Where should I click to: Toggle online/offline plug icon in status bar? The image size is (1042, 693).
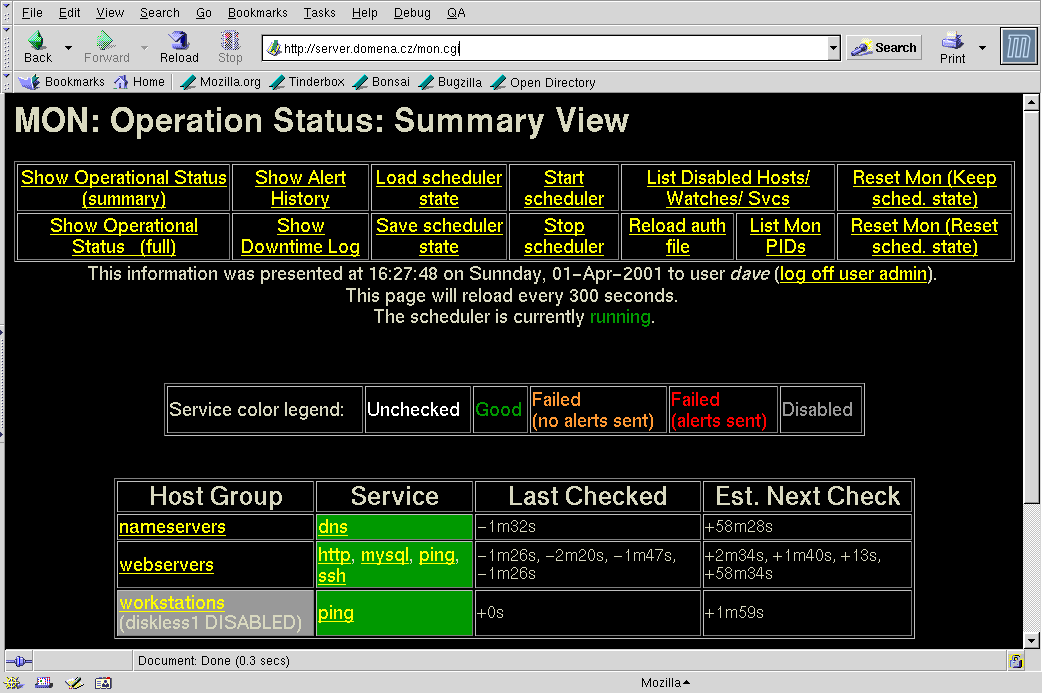pos(19,661)
